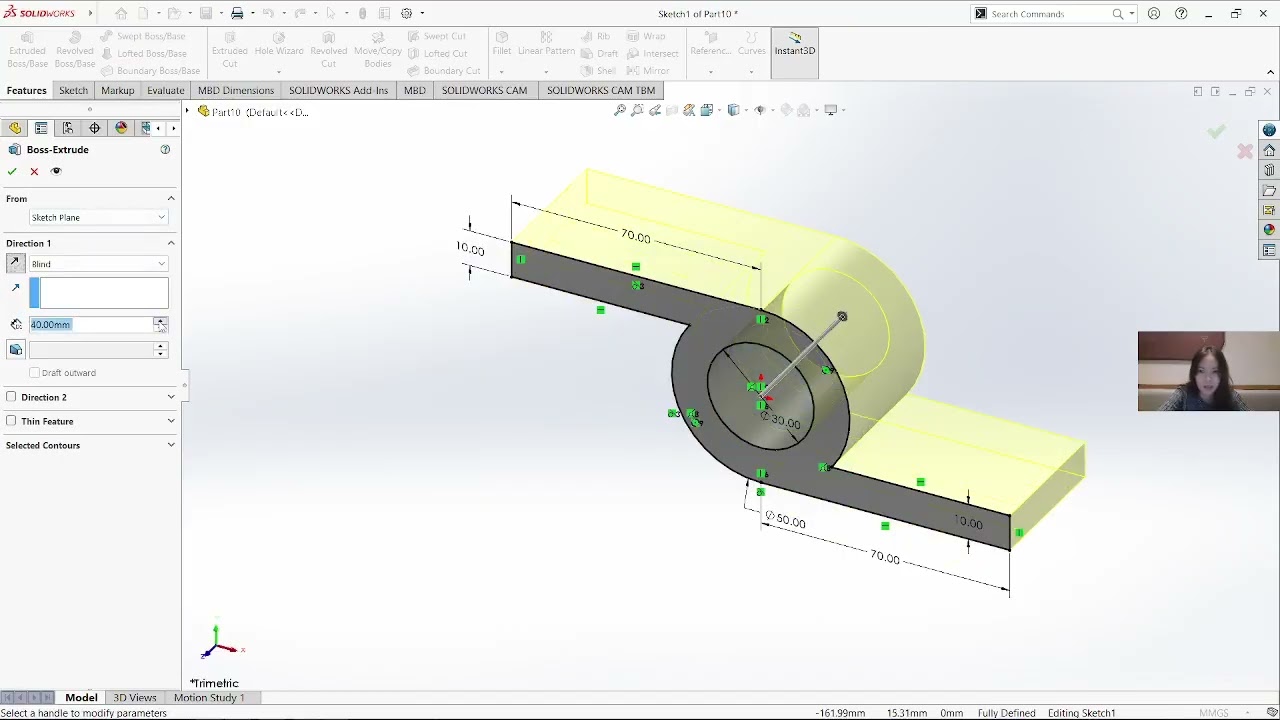Click the direction of extrusion selection box
The height and width of the screenshot is (720, 1280).
(x=98, y=293)
